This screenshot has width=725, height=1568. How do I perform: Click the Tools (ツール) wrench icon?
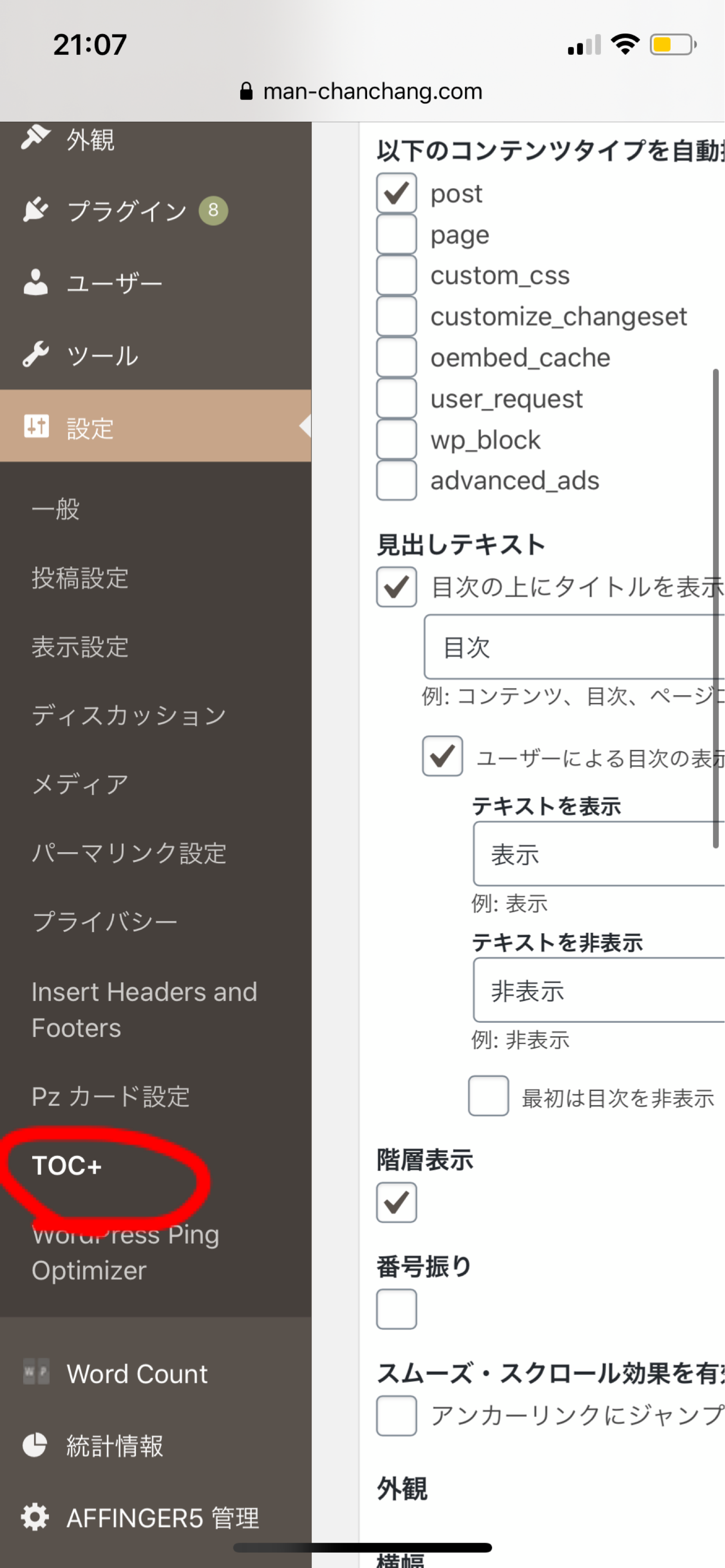[x=36, y=354]
